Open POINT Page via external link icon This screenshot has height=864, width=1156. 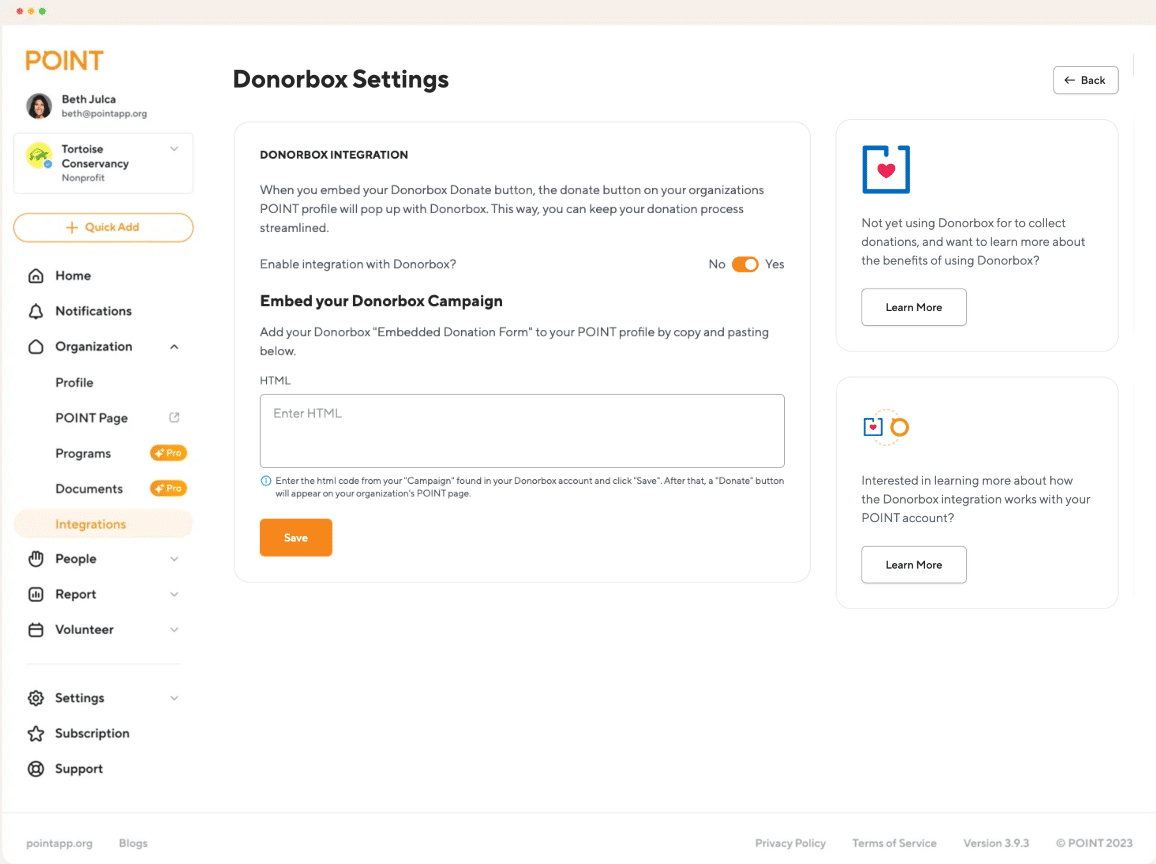[174, 417]
